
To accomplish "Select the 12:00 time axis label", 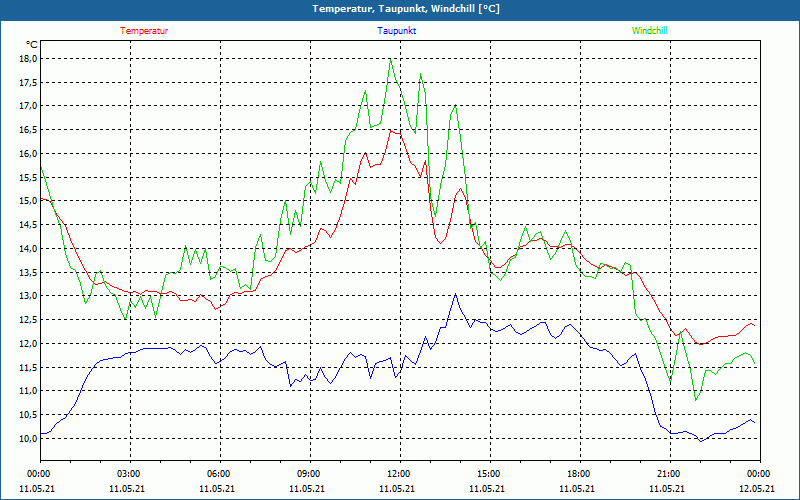I will (399, 474).
